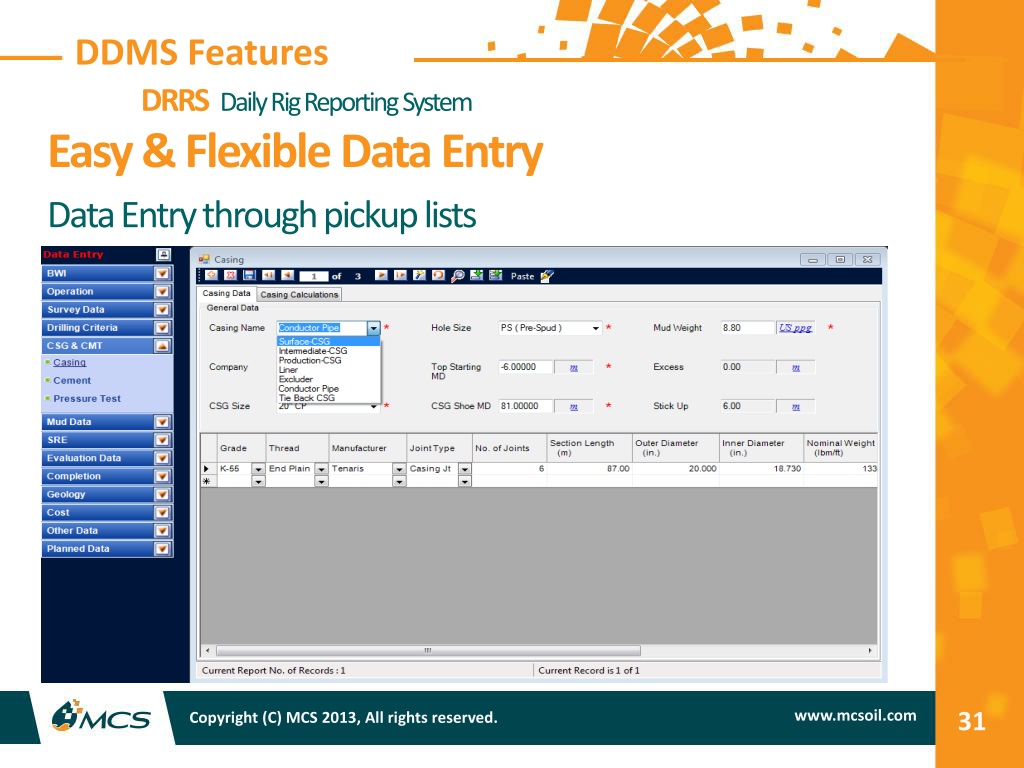Open the K-55 Grade dropdown
This screenshot has height=768, width=1024.
pos(259,469)
